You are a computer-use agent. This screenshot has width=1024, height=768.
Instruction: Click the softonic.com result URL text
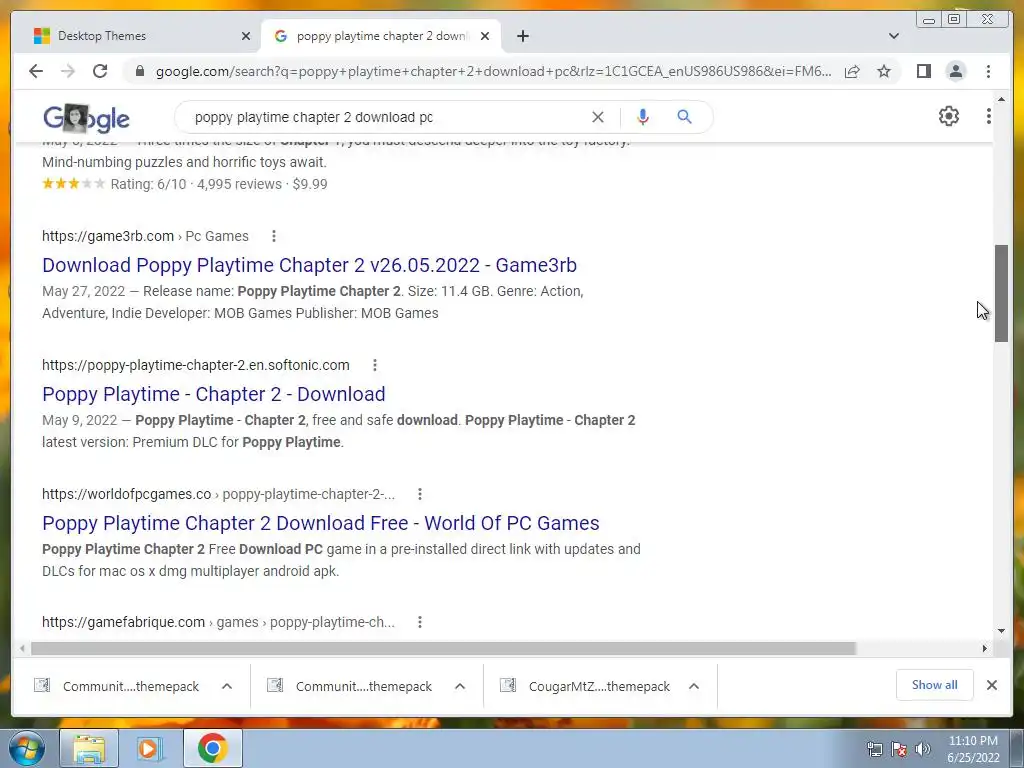coord(196,365)
